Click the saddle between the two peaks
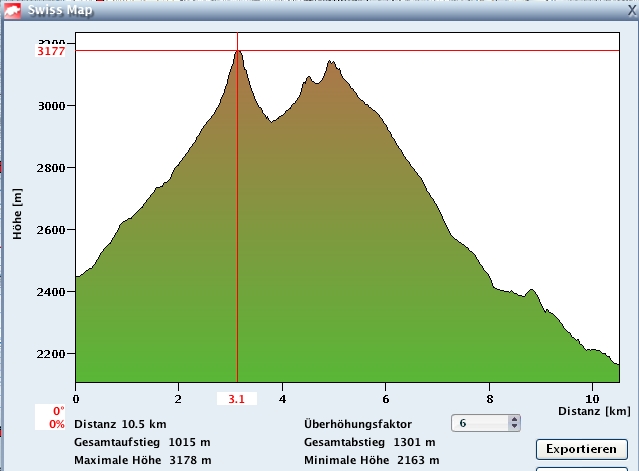 click(x=271, y=121)
